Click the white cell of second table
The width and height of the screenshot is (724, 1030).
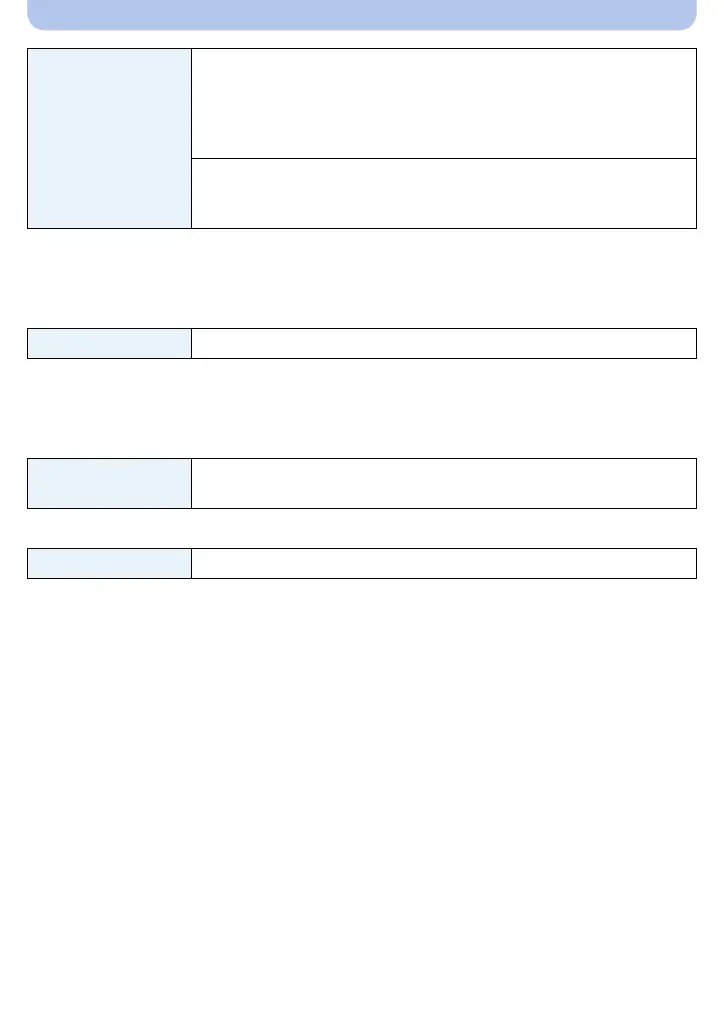pyautogui.click(x=443, y=344)
